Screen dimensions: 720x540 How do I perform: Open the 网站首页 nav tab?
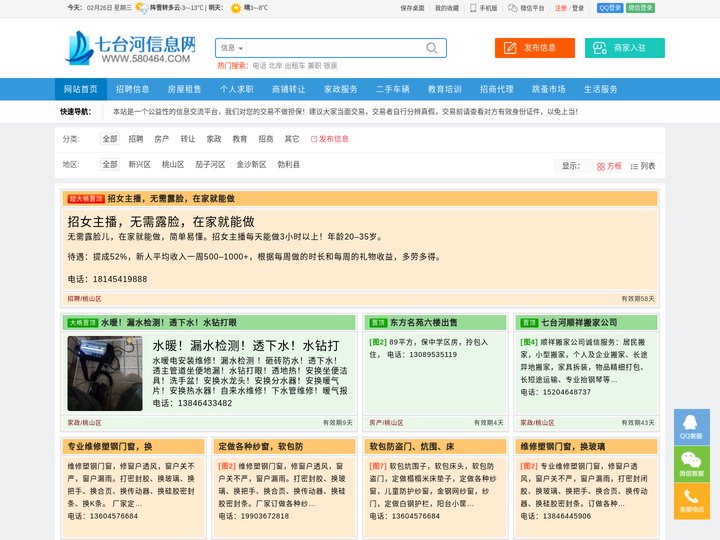point(81,89)
